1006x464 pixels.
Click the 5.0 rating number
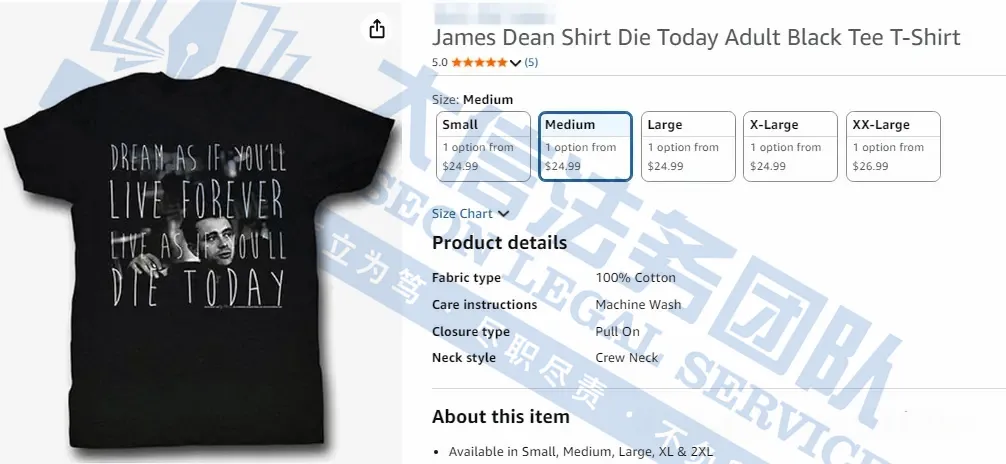pyautogui.click(x=439, y=62)
